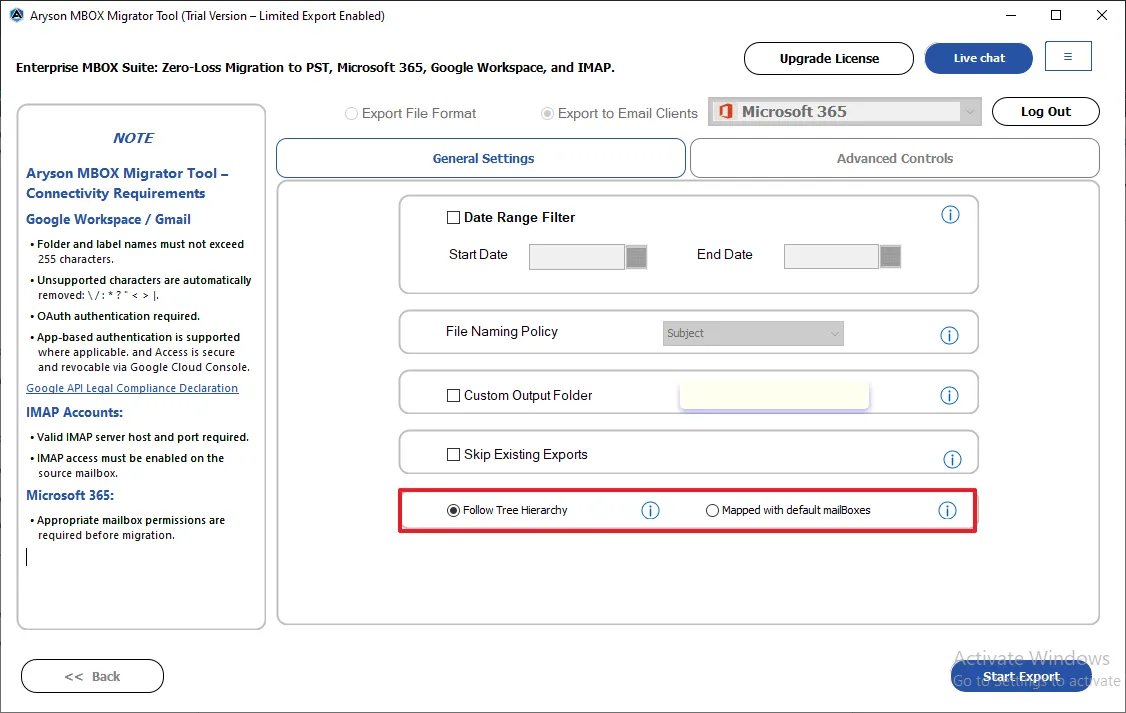The image size is (1126, 713).
Task: Enable the Date Range Filter checkbox
Action: point(453,218)
